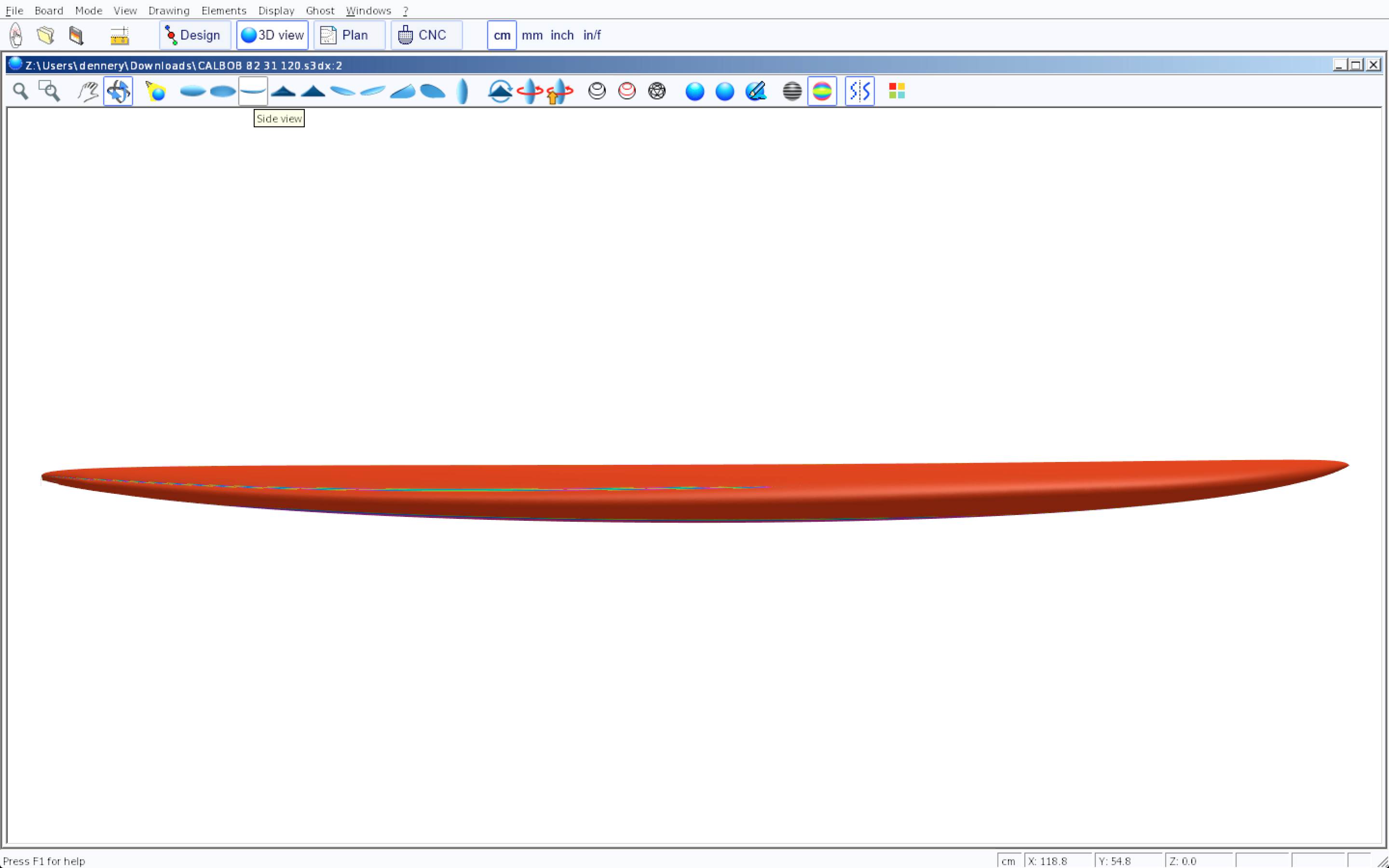This screenshot has height=868, width=1389.
Task: Click the light source spotlight icon
Action: [156, 91]
